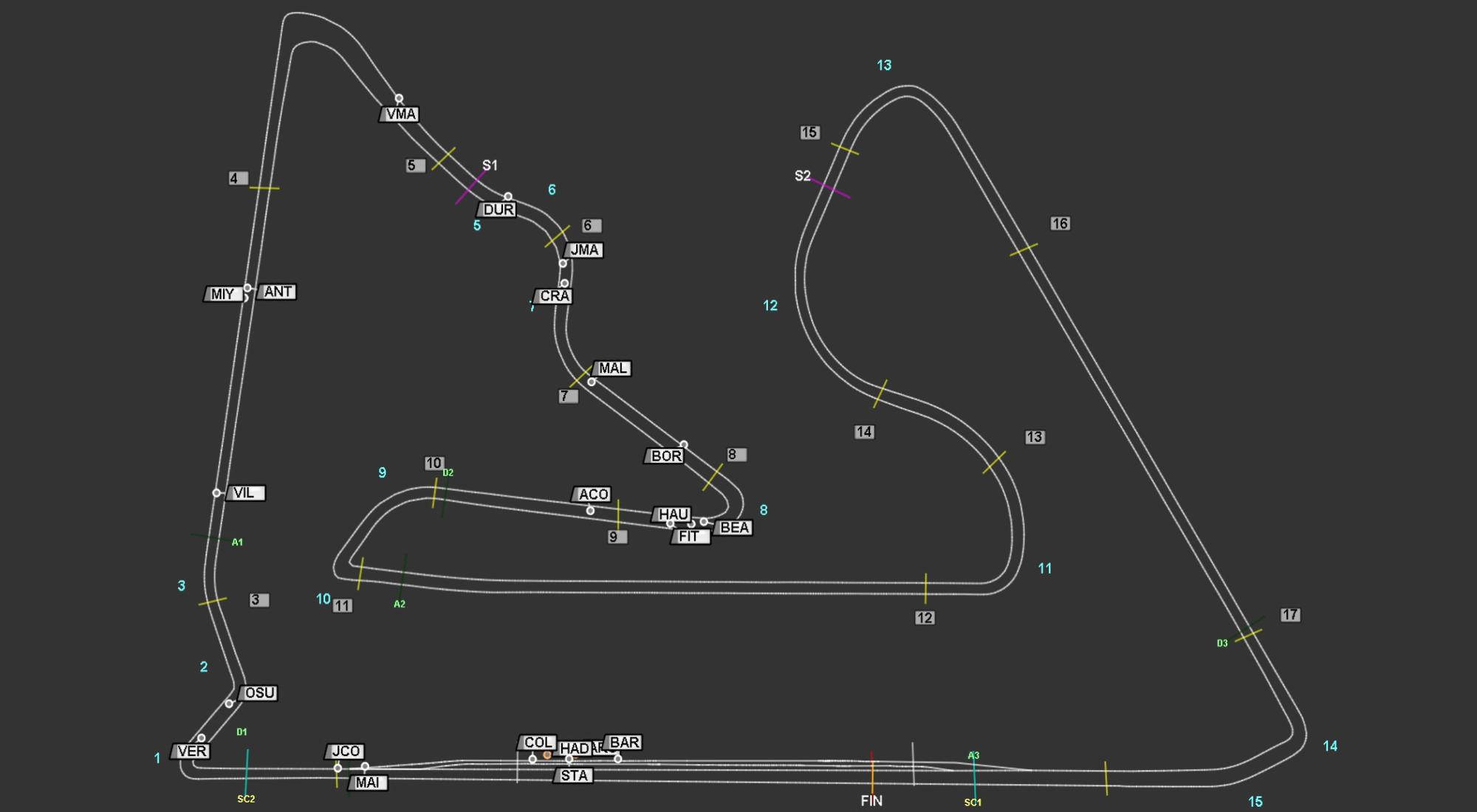Viewport: 1477px width, 812px height.
Task: Pick the BOR driver label
Action: [x=665, y=456]
